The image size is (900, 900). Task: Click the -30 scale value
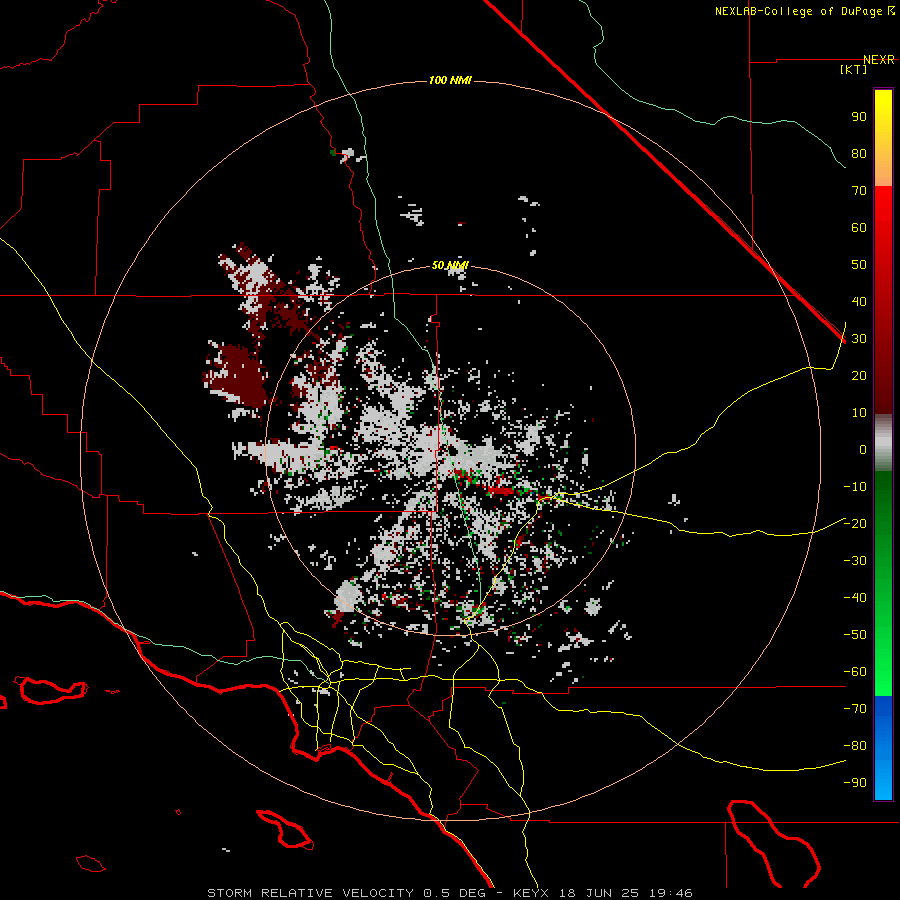coord(855,561)
